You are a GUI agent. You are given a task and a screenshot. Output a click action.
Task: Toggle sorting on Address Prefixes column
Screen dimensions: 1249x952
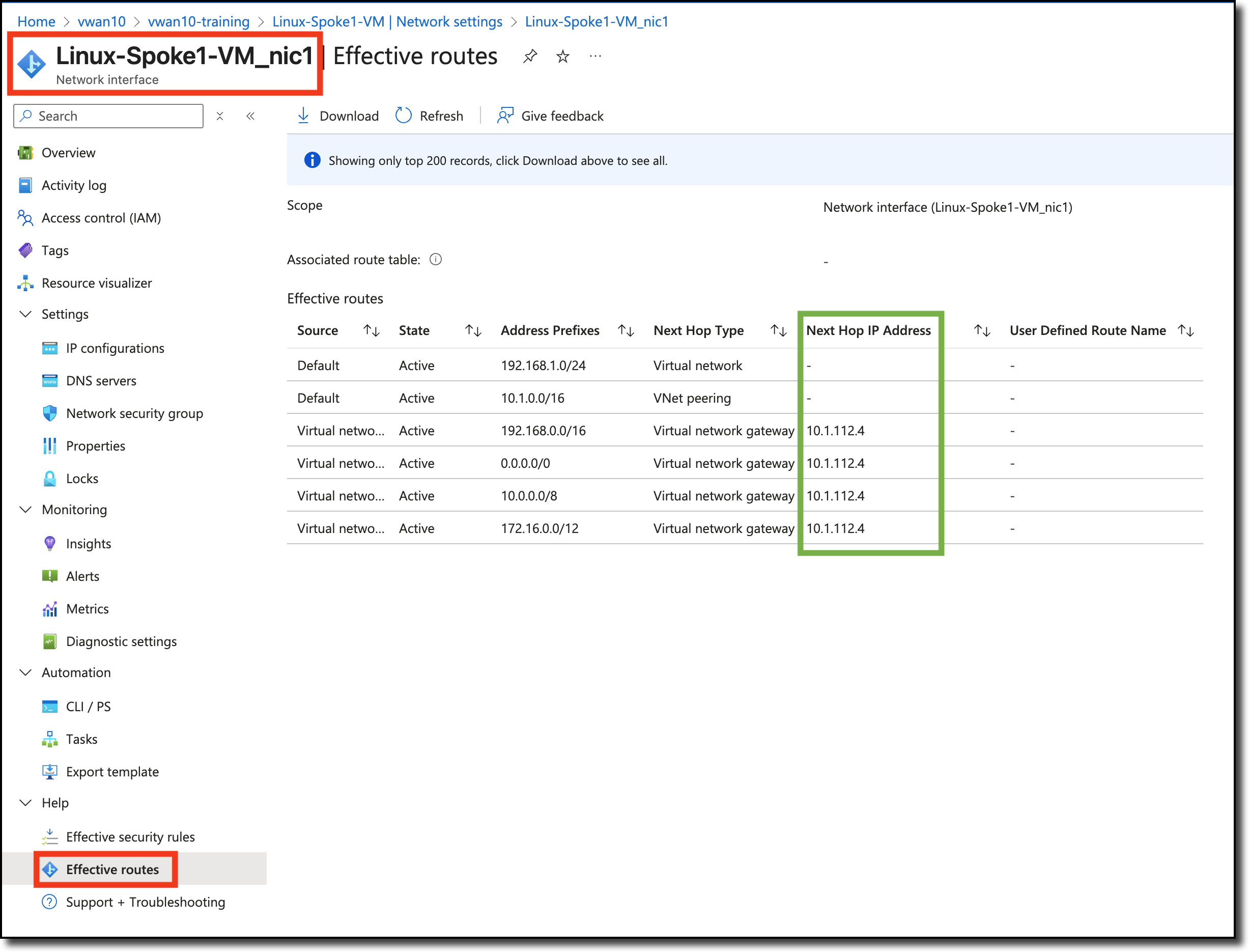pyautogui.click(x=626, y=330)
